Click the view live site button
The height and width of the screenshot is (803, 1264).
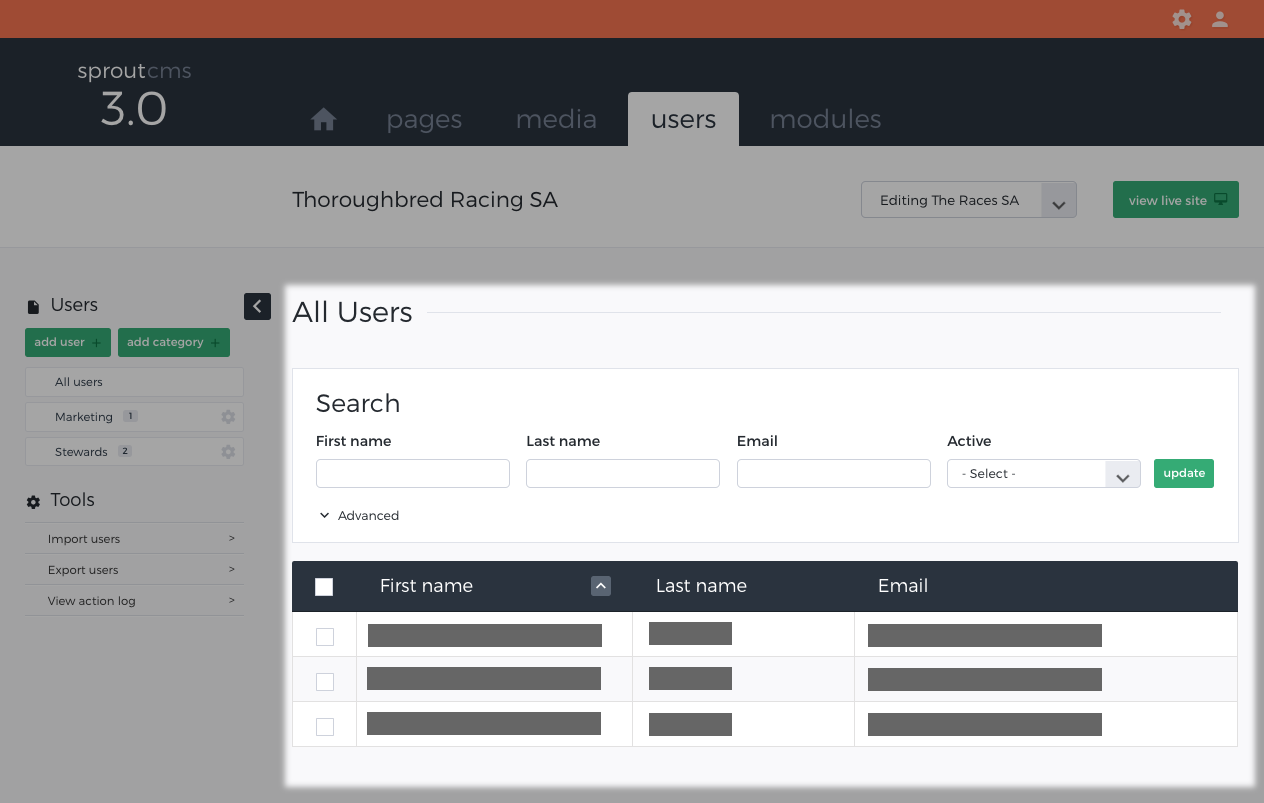[x=1176, y=200]
